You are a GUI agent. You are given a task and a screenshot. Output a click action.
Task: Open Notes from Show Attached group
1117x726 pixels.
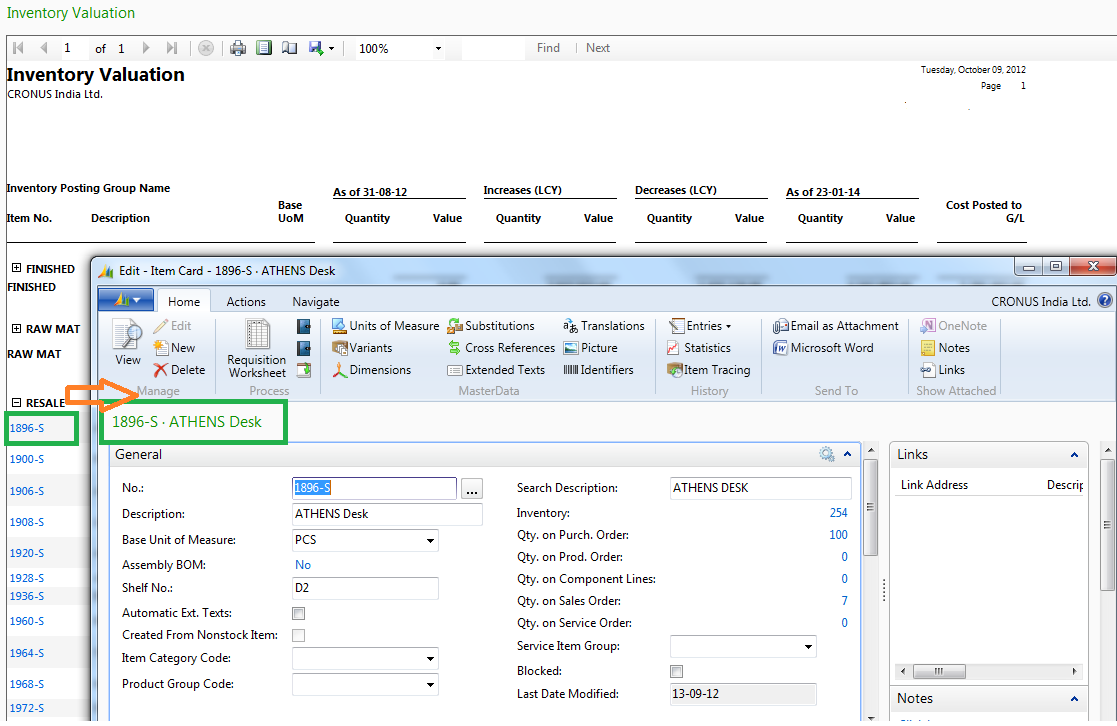(x=945, y=348)
